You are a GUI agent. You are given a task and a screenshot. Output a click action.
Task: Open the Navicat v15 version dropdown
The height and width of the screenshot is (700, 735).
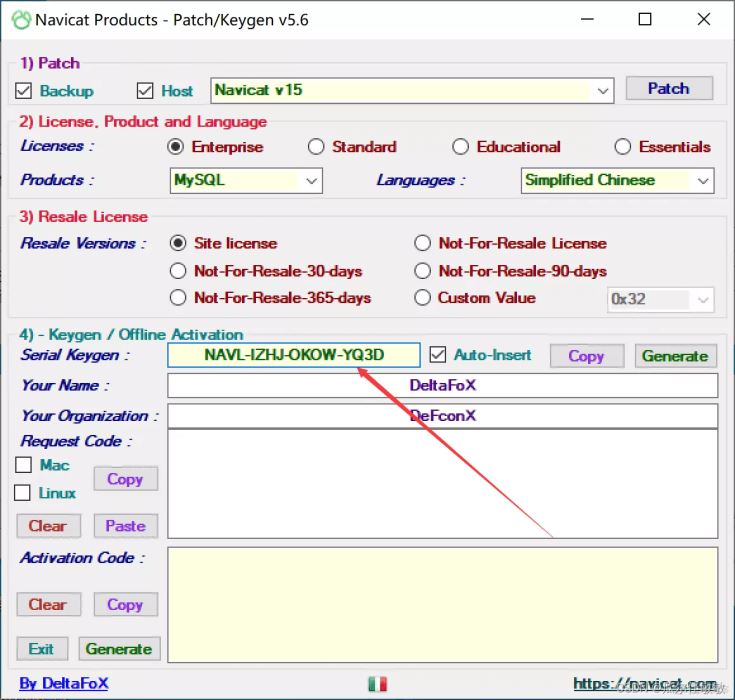coord(603,90)
